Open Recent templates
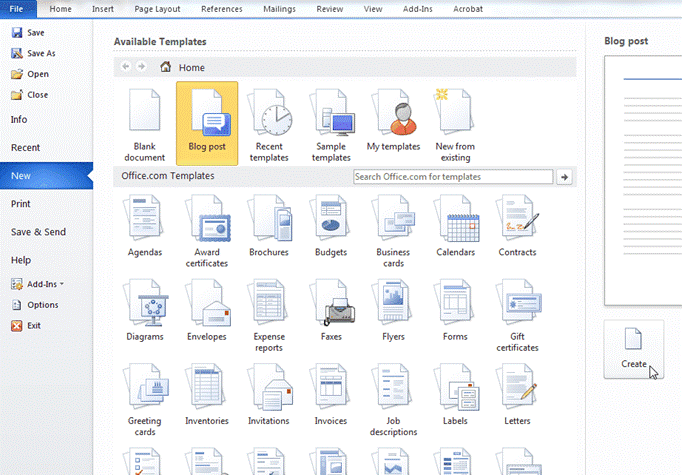The height and width of the screenshot is (475, 682). click(269, 124)
